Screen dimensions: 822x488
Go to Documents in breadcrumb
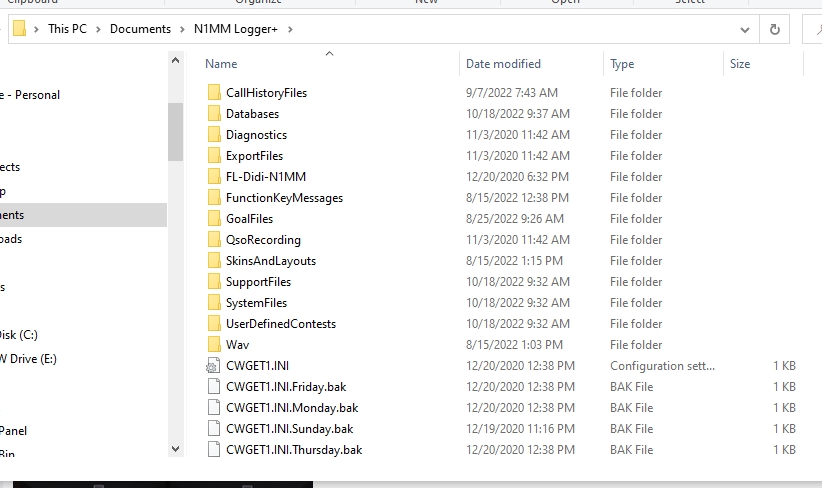click(x=140, y=29)
